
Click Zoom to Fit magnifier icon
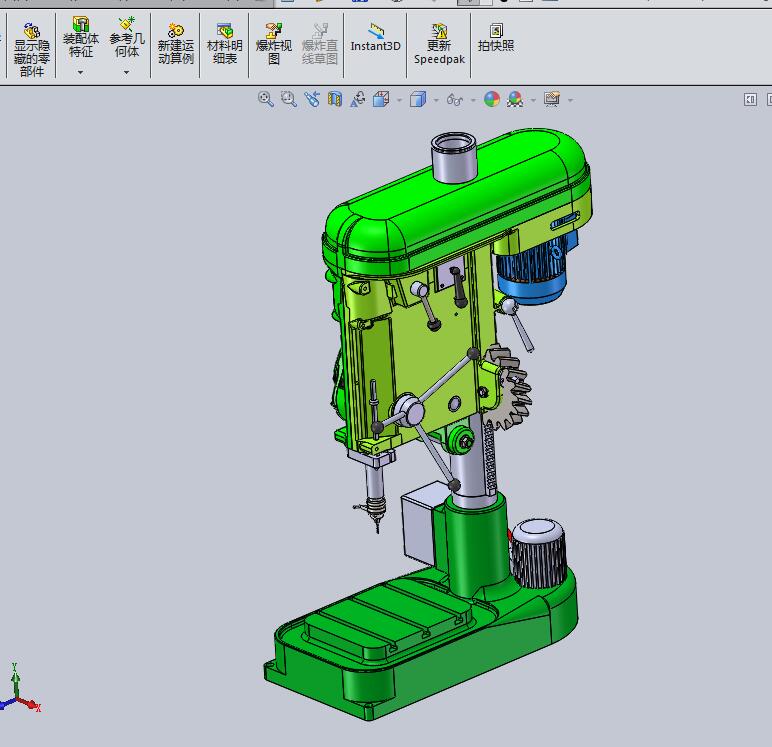265,99
